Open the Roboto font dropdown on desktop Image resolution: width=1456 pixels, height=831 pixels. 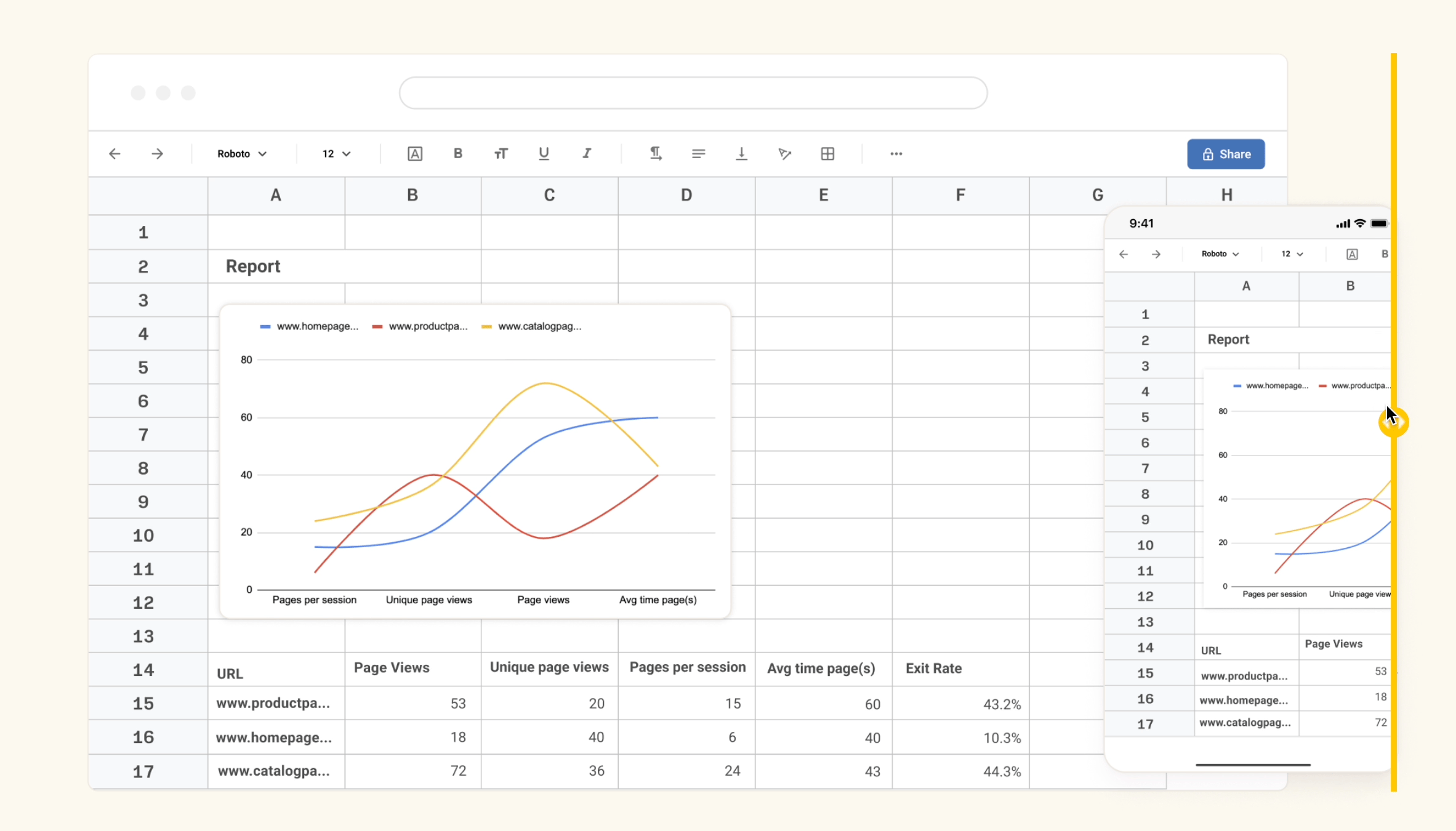241,154
